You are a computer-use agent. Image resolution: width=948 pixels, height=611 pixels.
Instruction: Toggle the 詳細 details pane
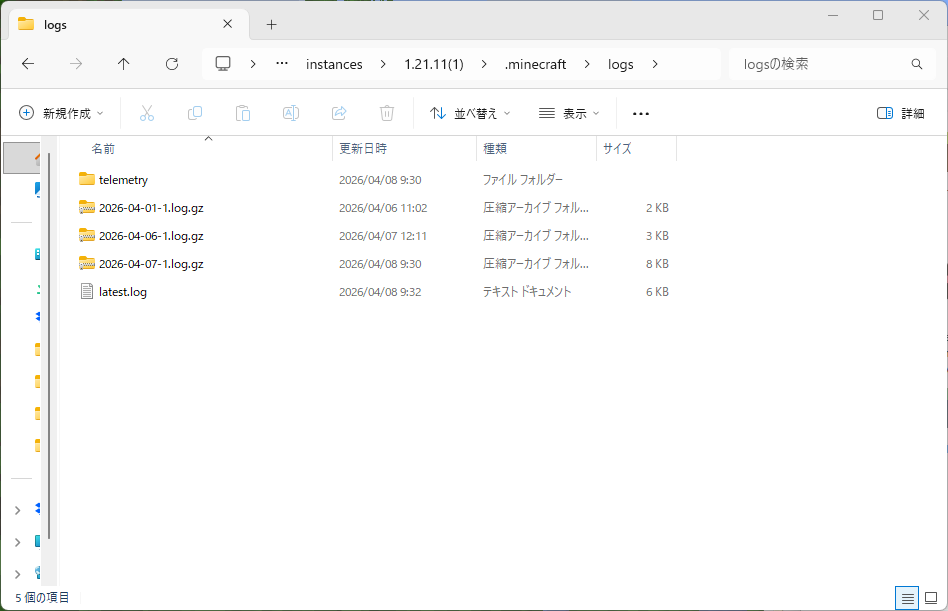[900, 113]
